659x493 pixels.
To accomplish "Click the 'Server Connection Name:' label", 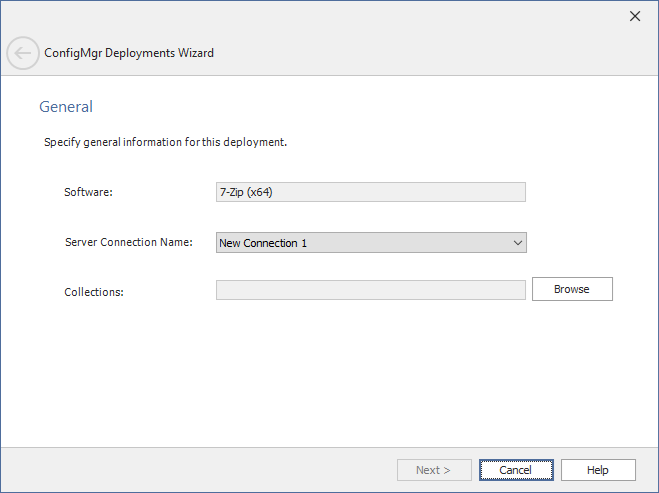I will click(128, 243).
